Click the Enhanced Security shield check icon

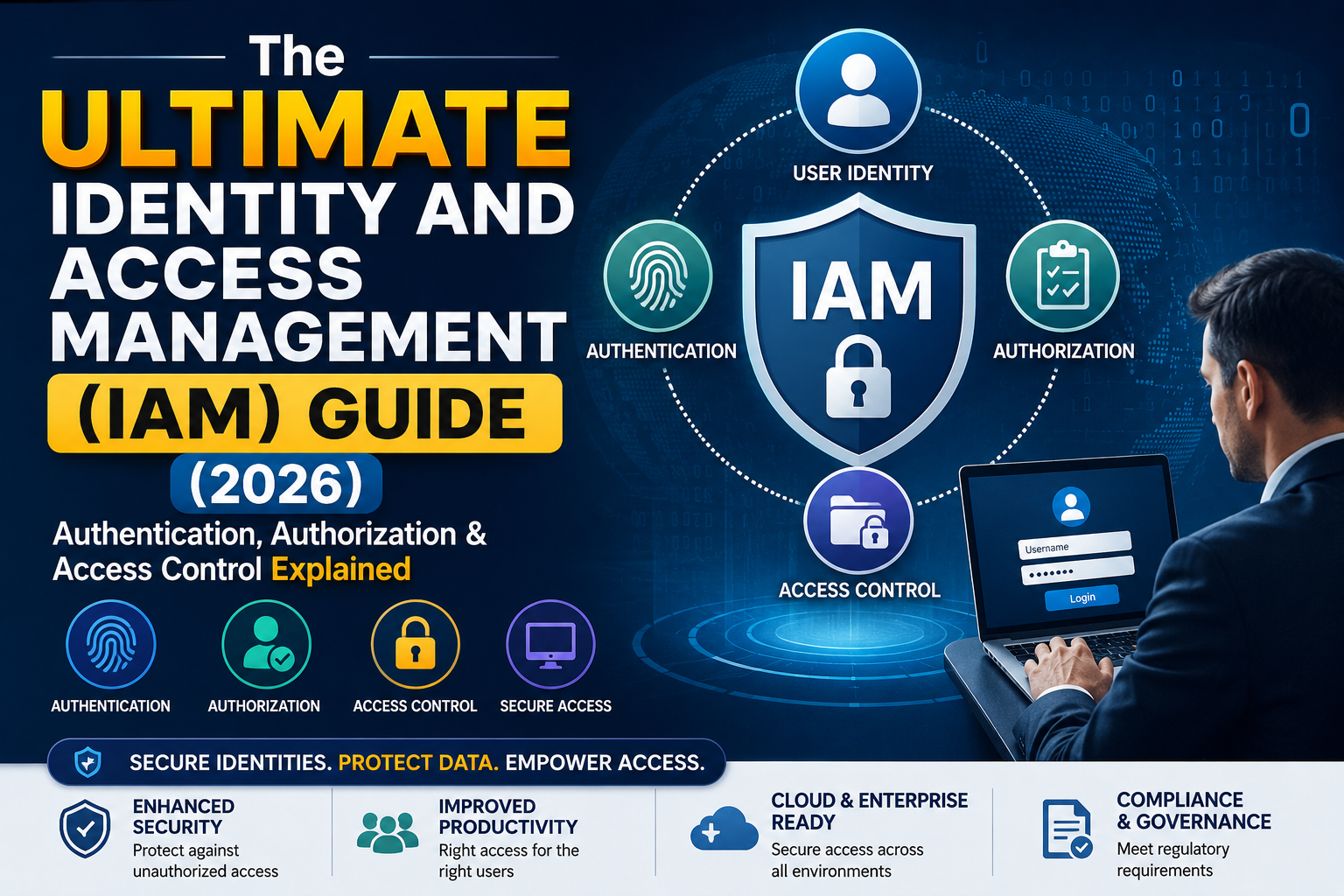click(x=85, y=829)
